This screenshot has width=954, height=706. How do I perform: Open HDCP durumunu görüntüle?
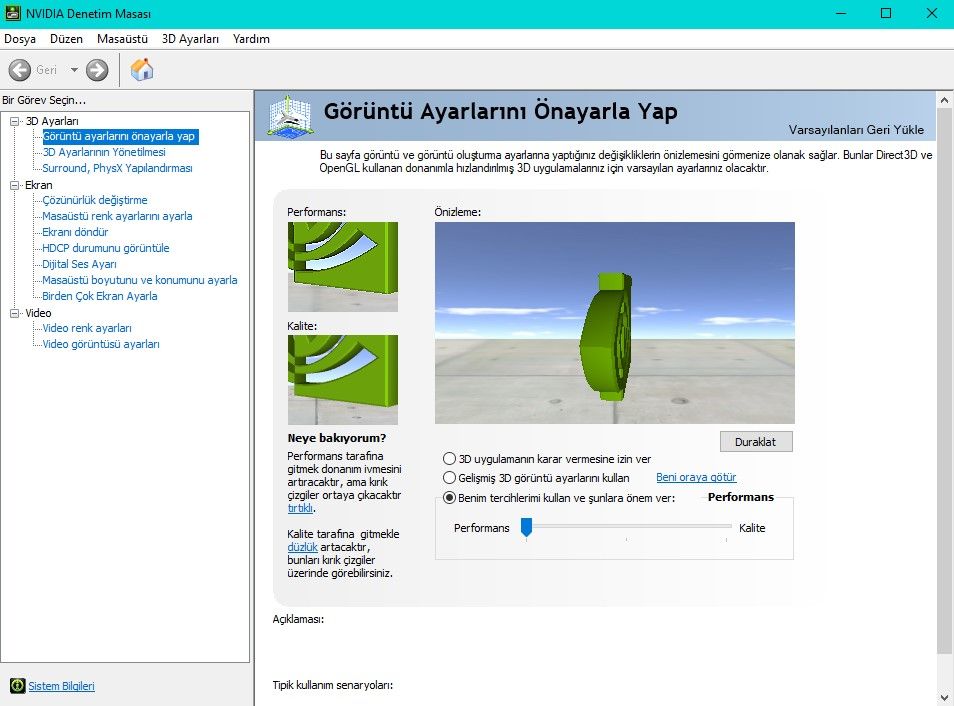(x=106, y=248)
